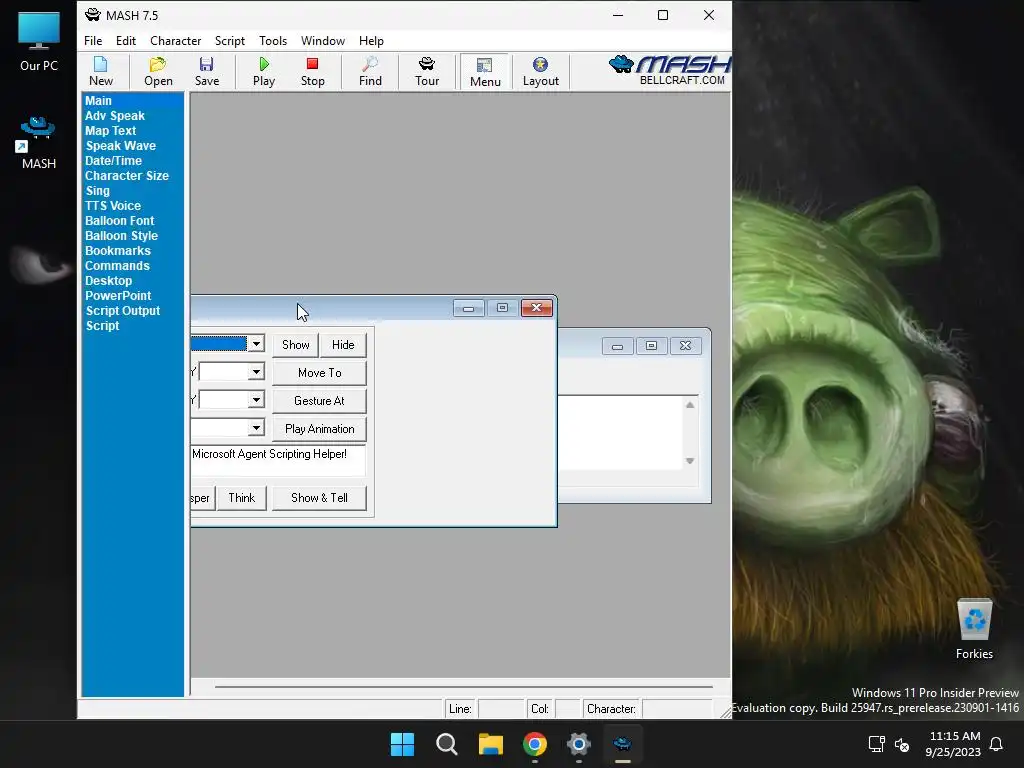Launch Chrome from the taskbar
1024x768 pixels.
535,744
